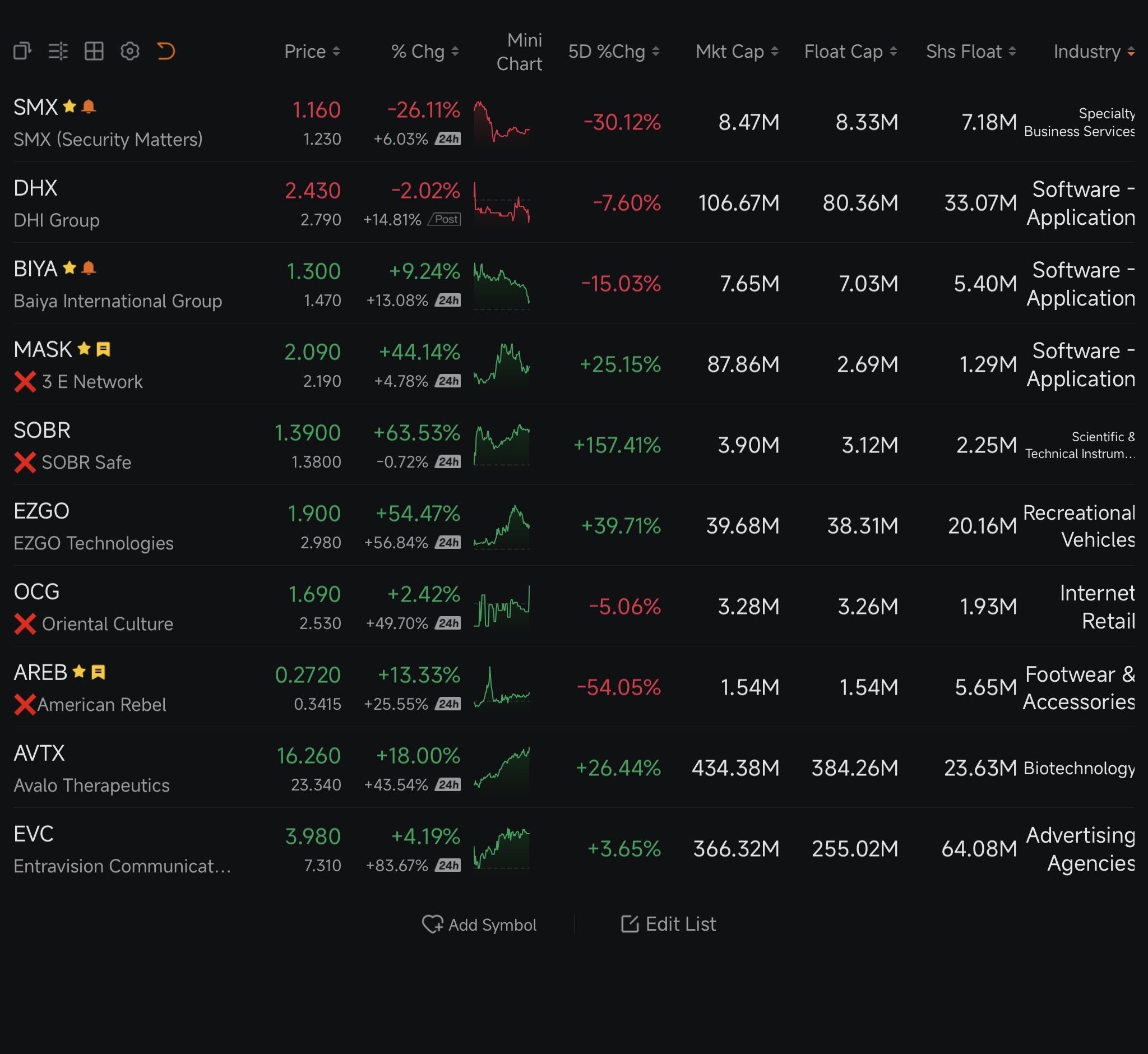Viewport: 1148px width, 1054px height.
Task: Sort the list by 5D %Chg column
Action: click(x=614, y=52)
